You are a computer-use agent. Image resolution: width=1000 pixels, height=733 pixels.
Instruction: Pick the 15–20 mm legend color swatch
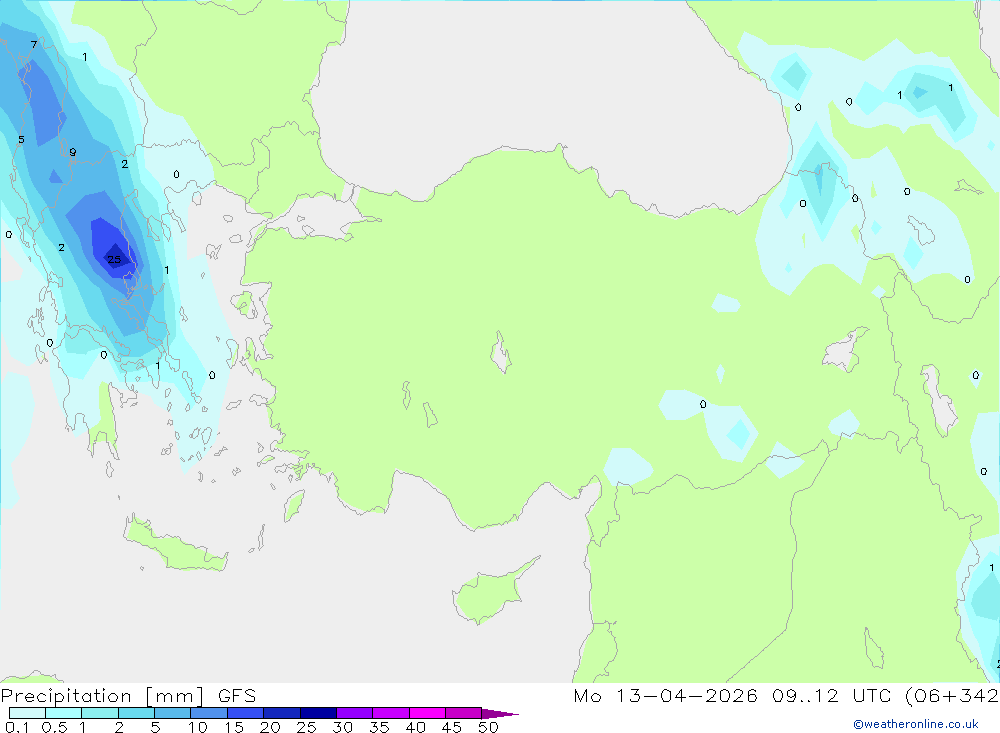pos(245,713)
